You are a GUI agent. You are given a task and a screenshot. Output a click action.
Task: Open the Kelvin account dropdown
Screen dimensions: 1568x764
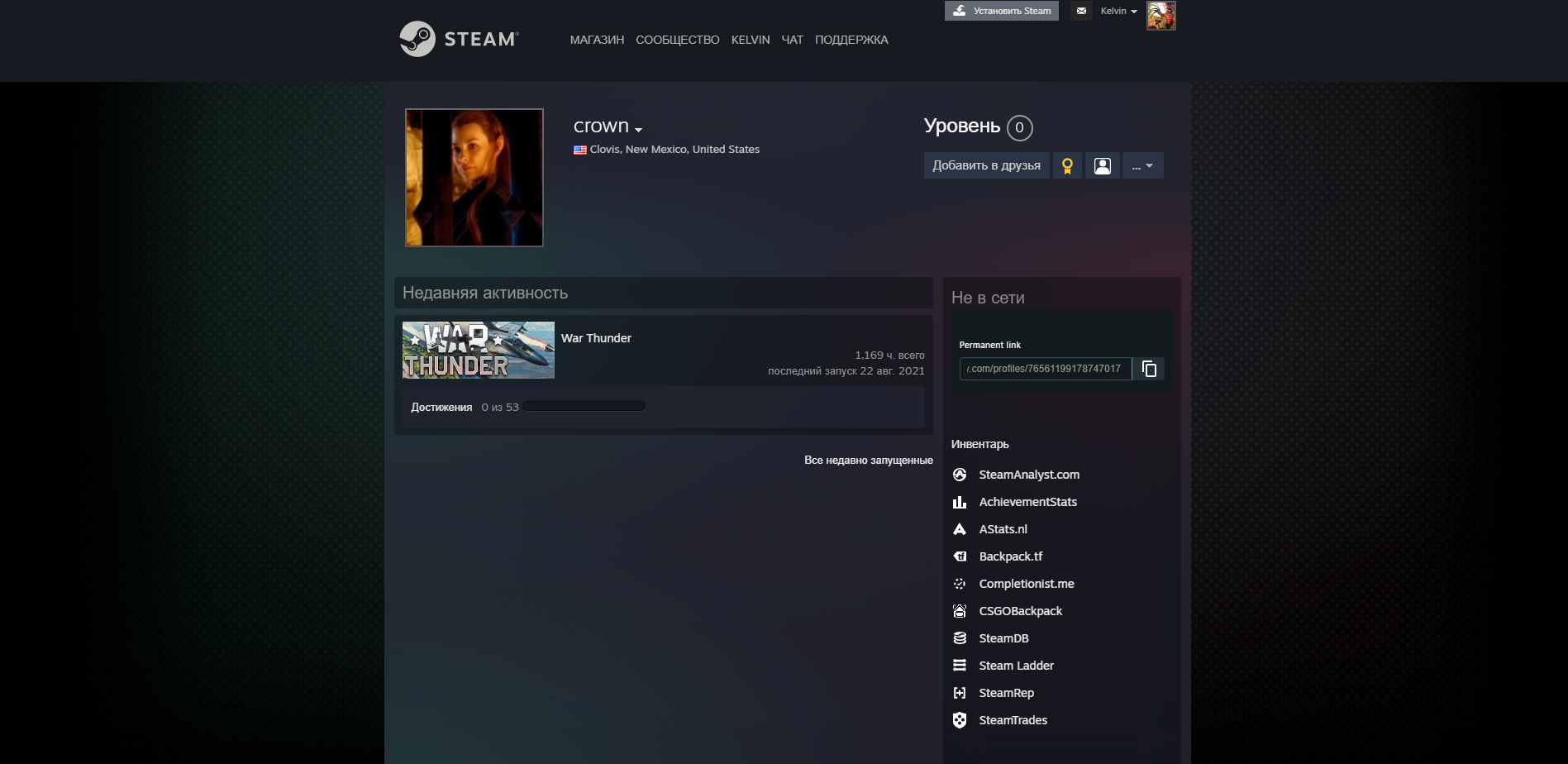tap(1118, 11)
